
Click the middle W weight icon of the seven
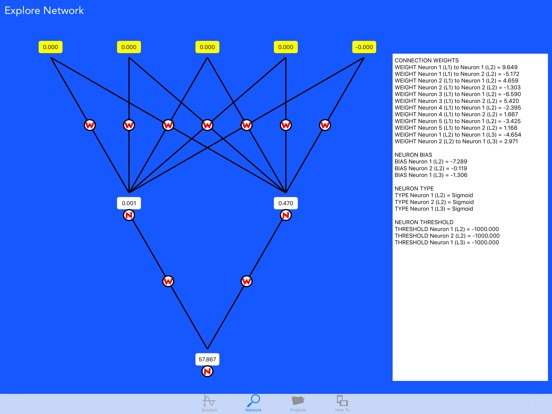coord(207,125)
